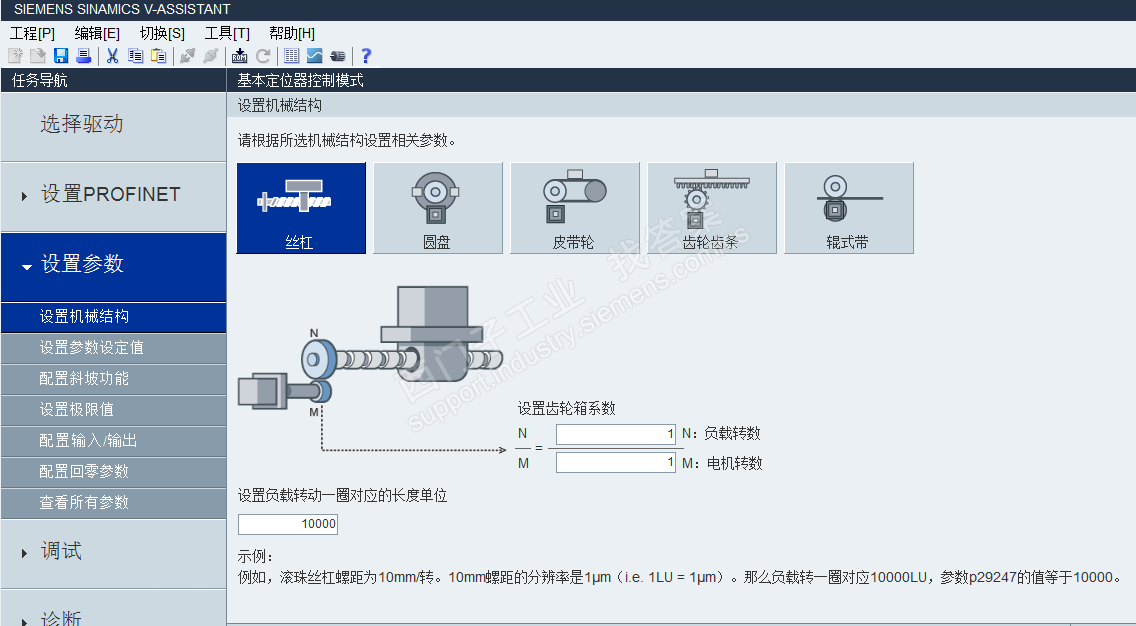This screenshot has width=1136, height=626.
Task: Click the N 负载转数 input field
Action: coord(616,434)
